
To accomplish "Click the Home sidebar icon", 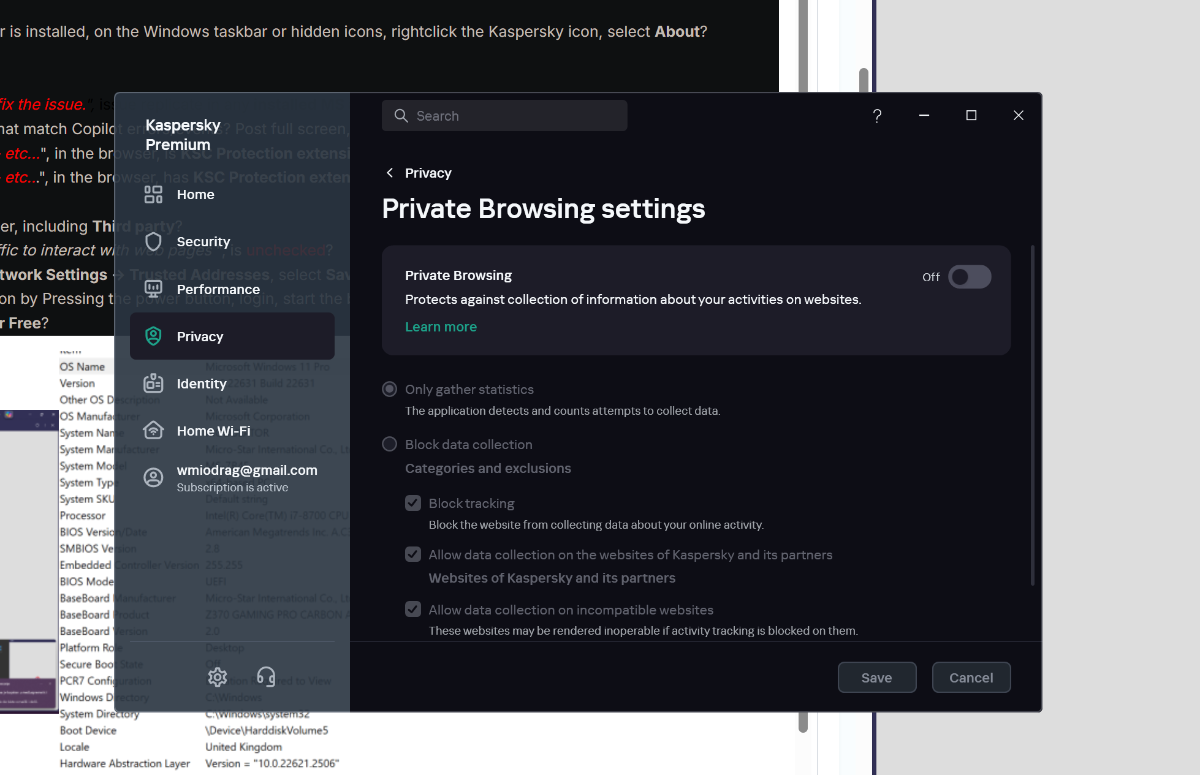I will point(153,195).
